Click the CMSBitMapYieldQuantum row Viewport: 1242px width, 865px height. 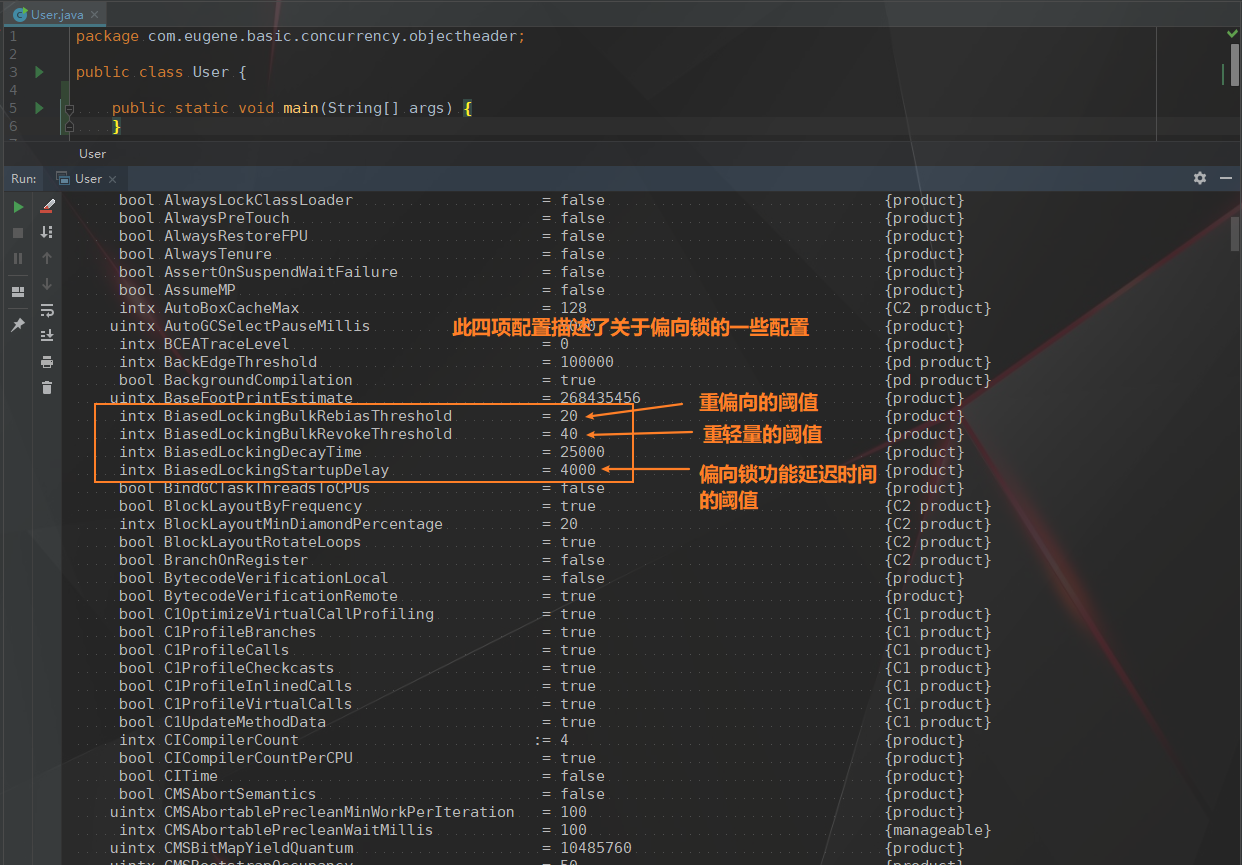coord(537,848)
